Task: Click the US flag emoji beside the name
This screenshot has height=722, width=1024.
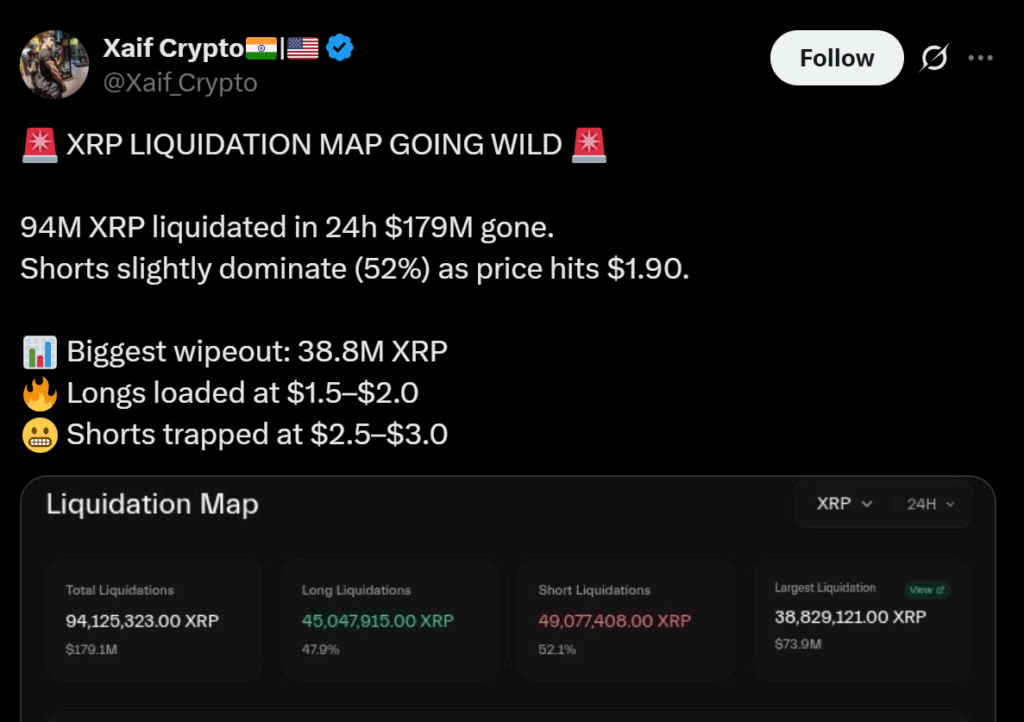Action: pyautogui.click(x=302, y=47)
